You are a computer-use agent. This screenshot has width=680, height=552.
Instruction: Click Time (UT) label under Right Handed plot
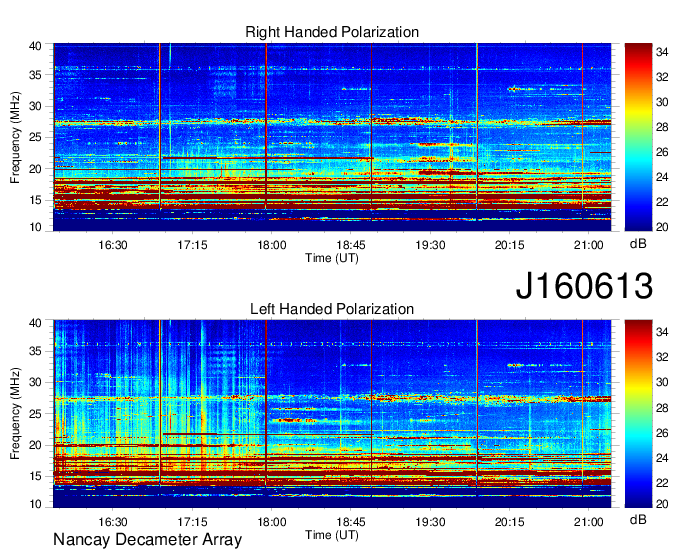[332, 258]
